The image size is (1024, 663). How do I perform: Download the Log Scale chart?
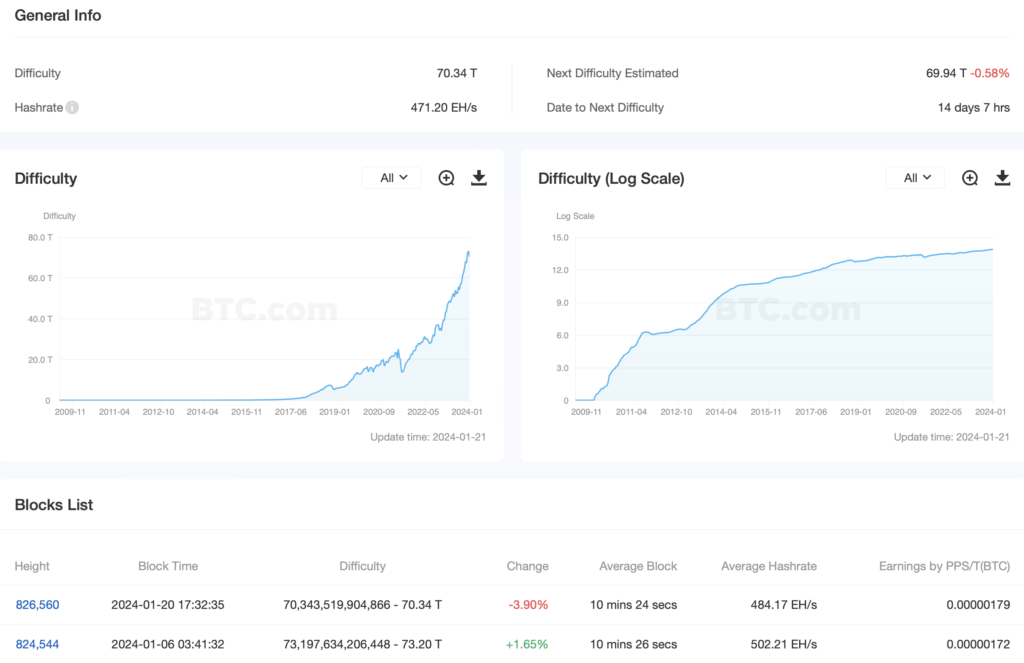coord(1003,178)
